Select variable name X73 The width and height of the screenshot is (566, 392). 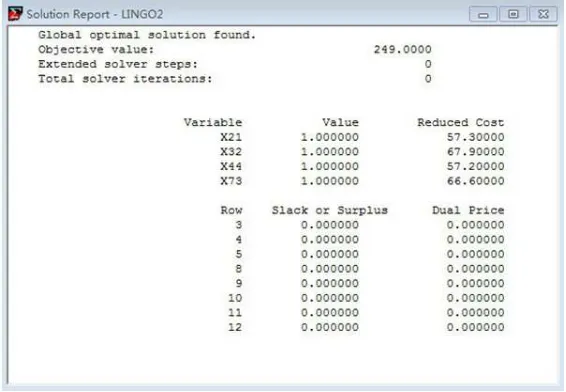[x=231, y=181]
